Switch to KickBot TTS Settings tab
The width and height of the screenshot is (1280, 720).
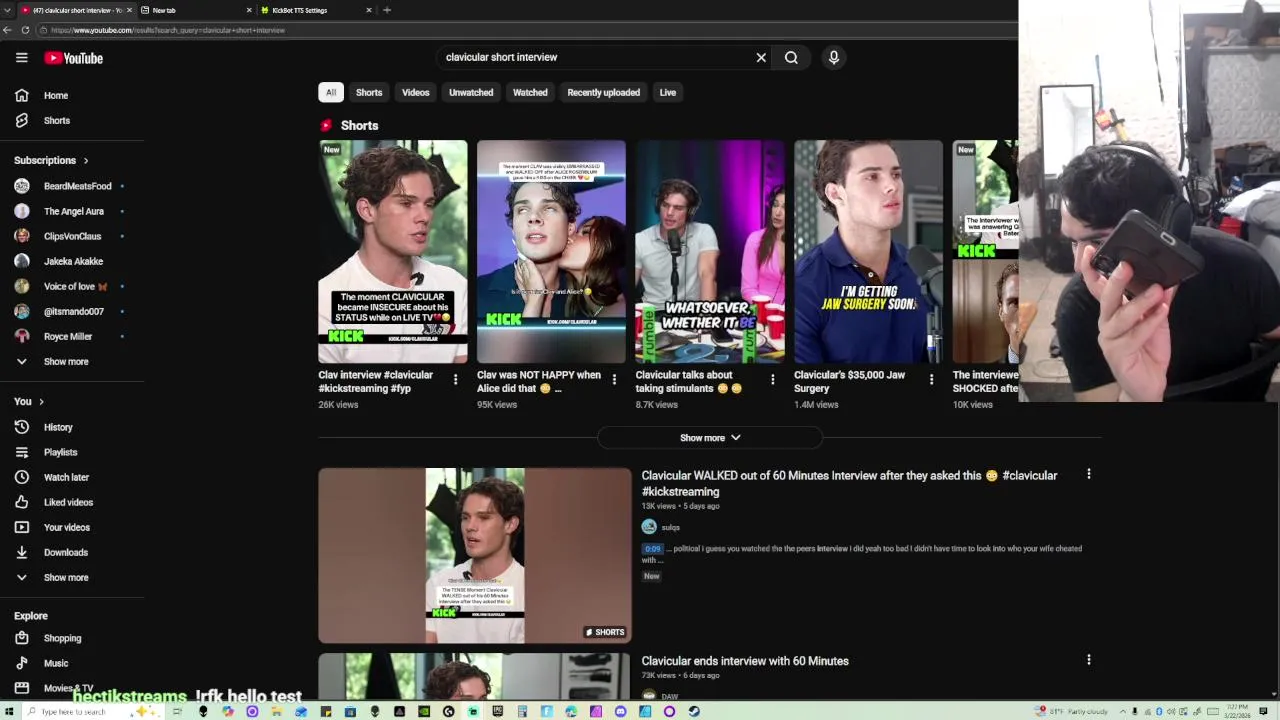click(316, 10)
